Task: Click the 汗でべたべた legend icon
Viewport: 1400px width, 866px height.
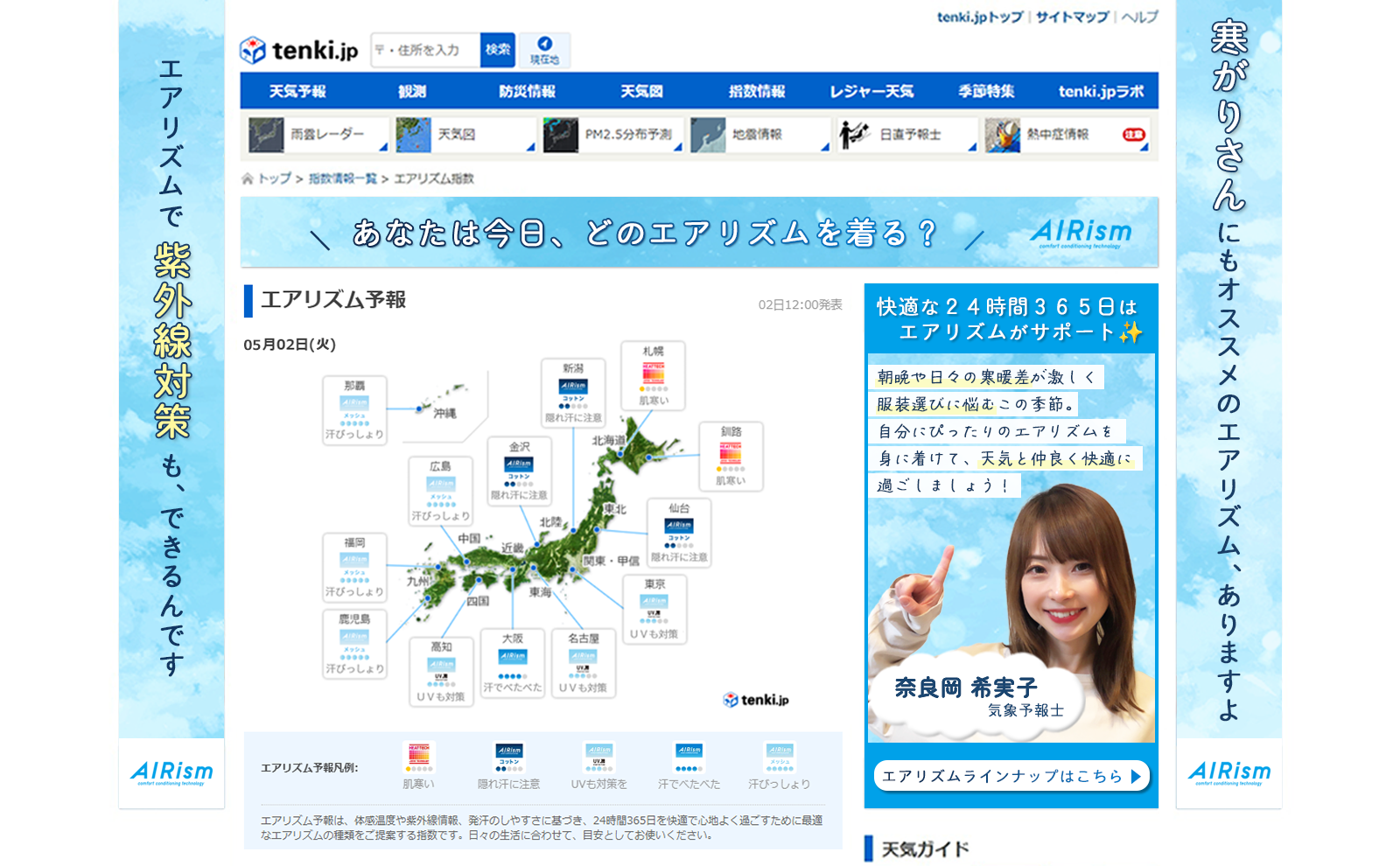Action: click(689, 757)
